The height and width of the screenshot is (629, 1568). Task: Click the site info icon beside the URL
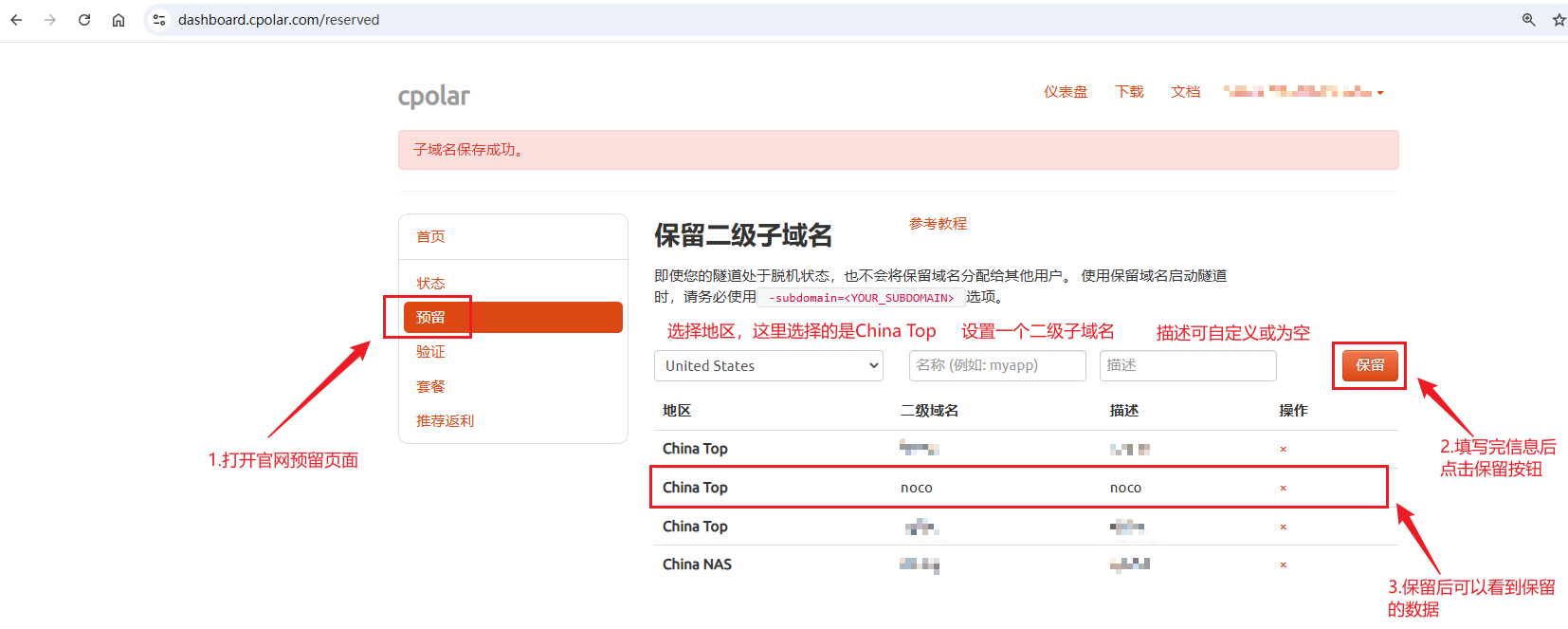[x=159, y=20]
